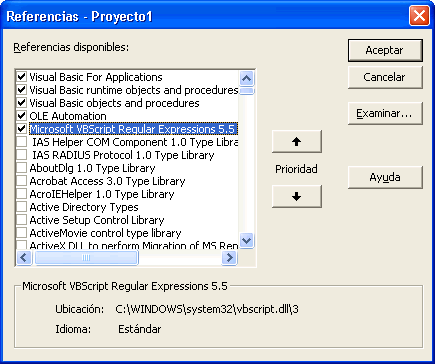Click the Aceptar button
This screenshot has width=435, height=364.
(385, 50)
